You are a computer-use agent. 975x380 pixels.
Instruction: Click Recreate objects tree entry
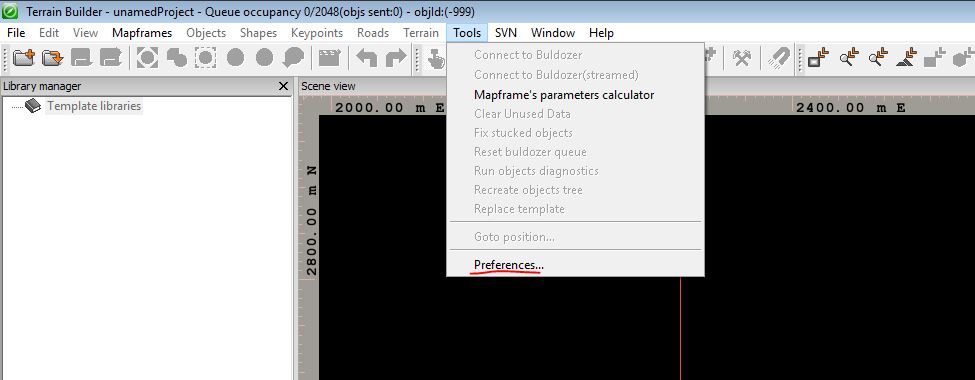(576, 190)
